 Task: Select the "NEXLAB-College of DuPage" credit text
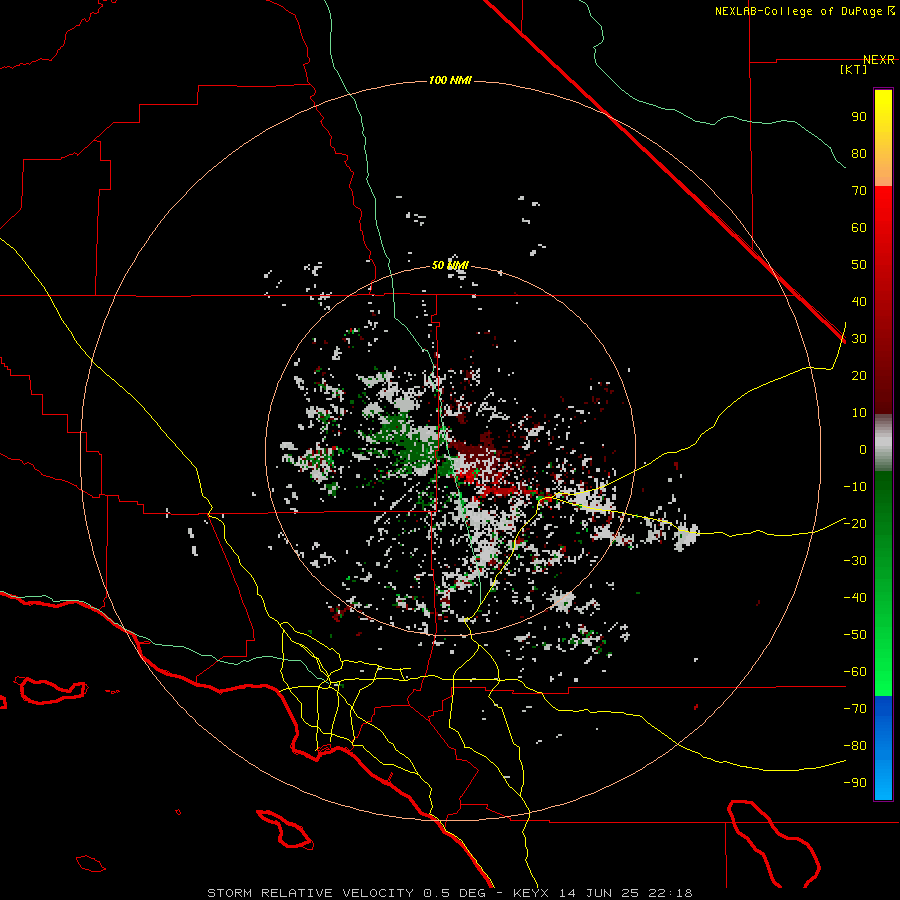pos(800,11)
